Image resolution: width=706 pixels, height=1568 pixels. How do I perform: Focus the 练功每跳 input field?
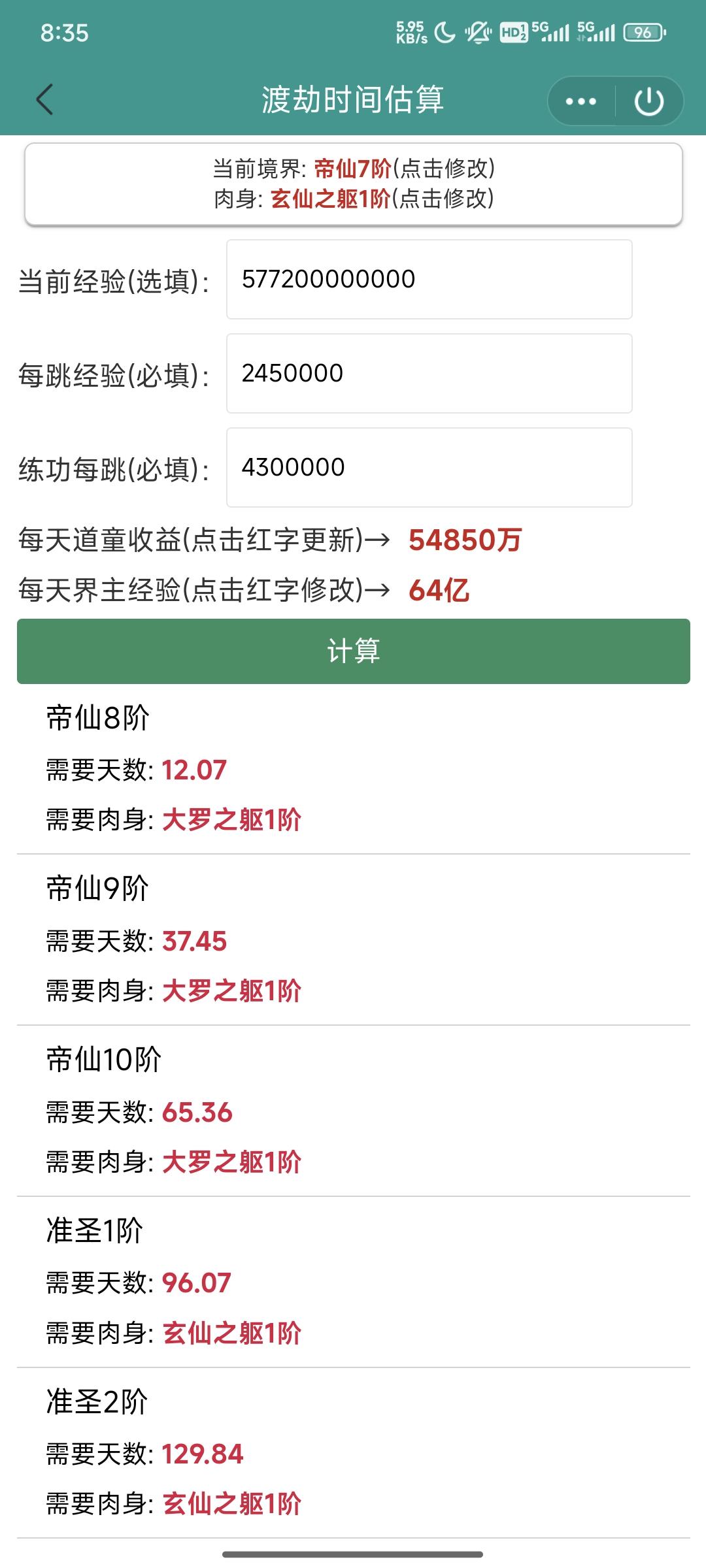tap(429, 468)
